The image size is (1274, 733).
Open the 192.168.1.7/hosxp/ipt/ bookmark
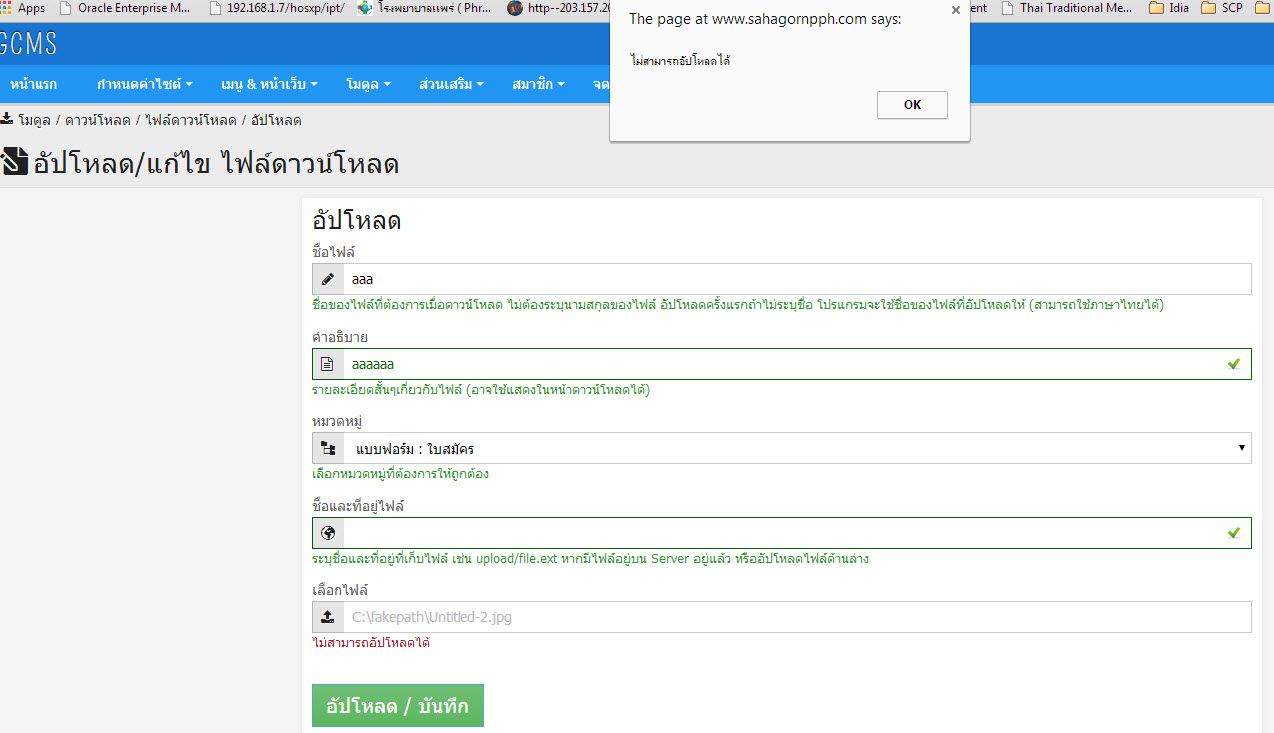278,8
